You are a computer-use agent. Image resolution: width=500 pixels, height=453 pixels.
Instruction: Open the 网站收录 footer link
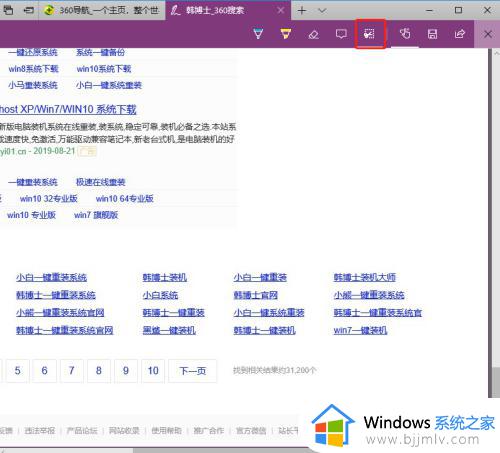pyautogui.click(x=124, y=431)
